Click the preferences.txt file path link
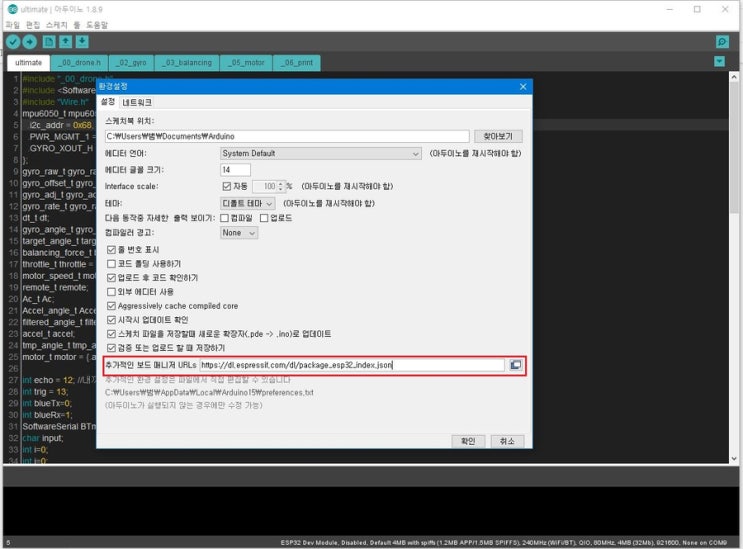Viewport: 743px width, 549px height. (209, 393)
